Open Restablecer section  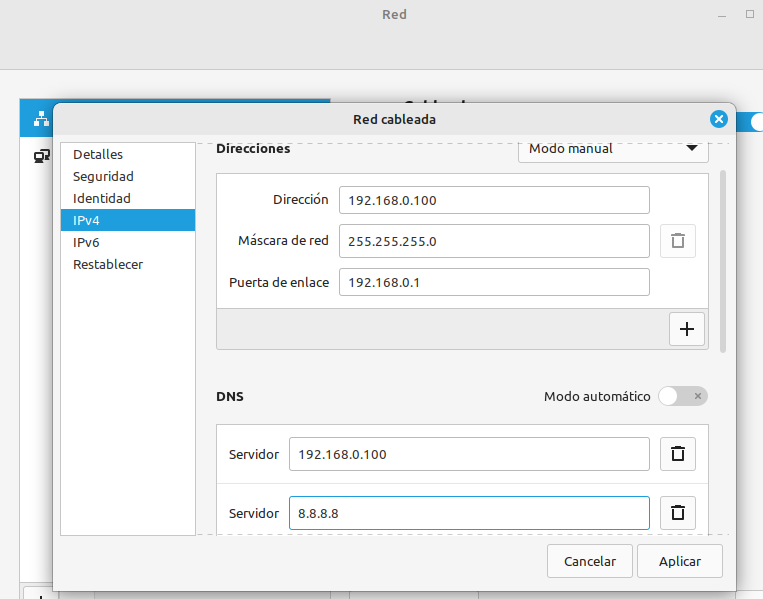128,264
